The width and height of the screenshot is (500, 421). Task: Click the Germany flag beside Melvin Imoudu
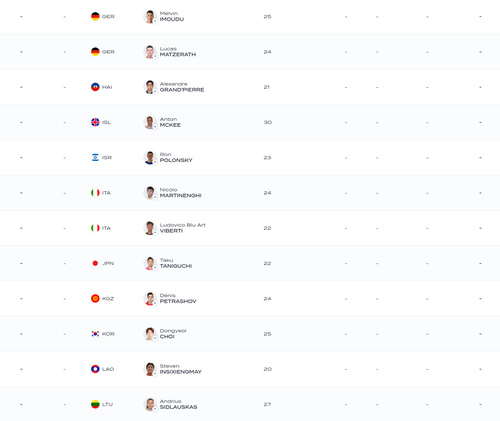point(95,16)
